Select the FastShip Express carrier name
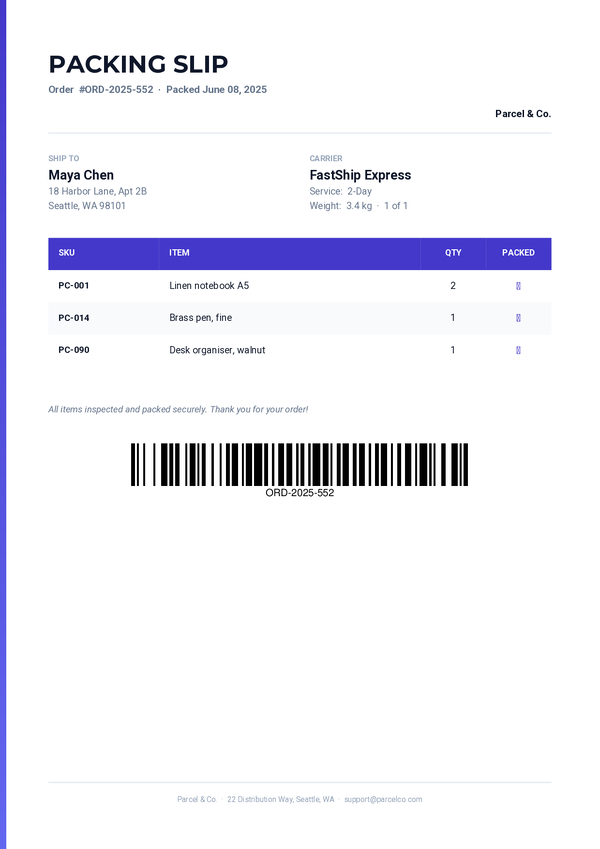 [360, 175]
